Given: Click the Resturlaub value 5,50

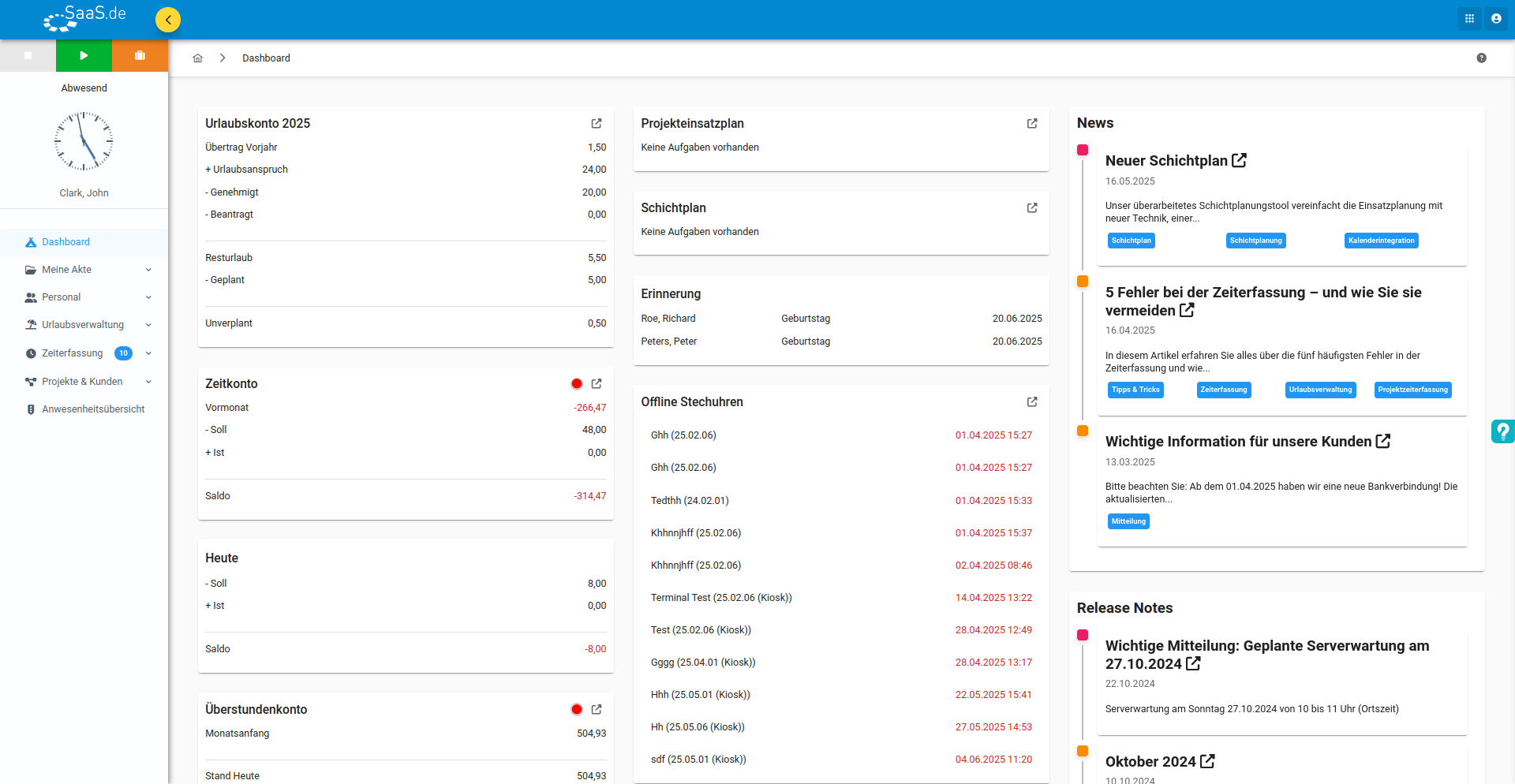Looking at the screenshot, I should [597, 258].
